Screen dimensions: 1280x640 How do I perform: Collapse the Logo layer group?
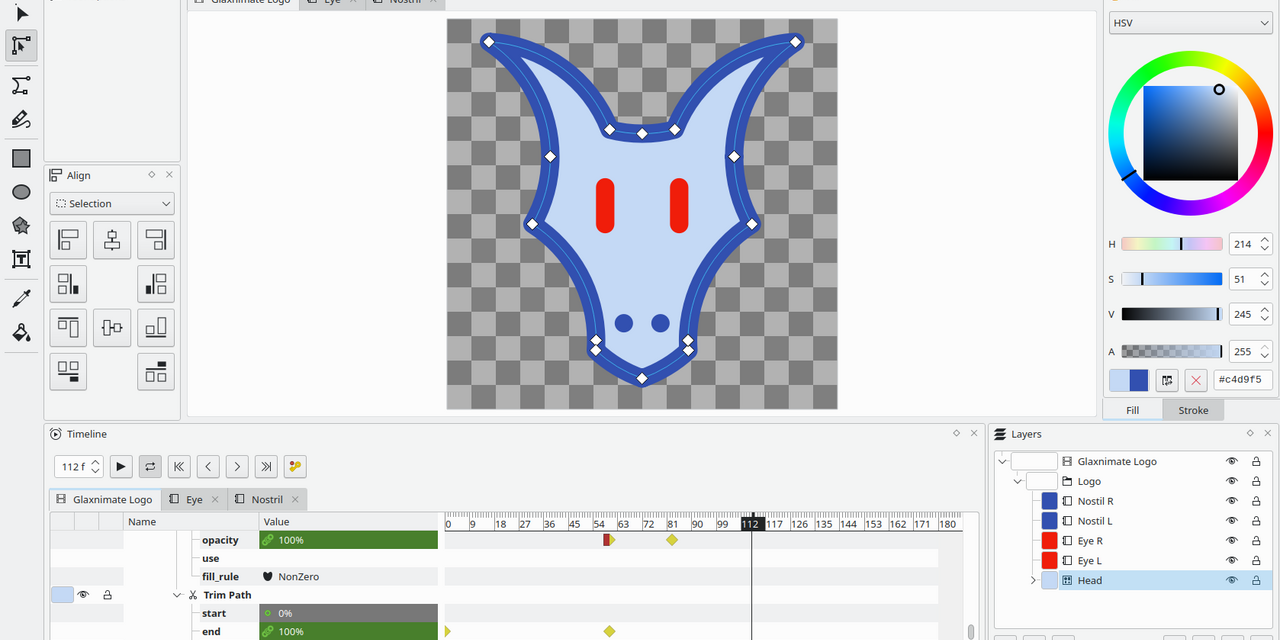pyautogui.click(x=1018, y=481)
